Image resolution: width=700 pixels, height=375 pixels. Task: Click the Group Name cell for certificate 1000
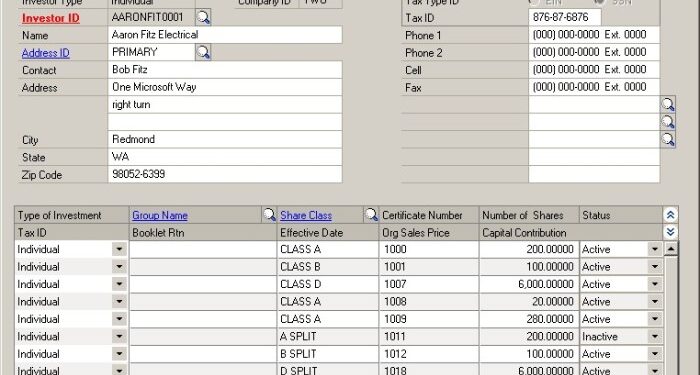coord(203,249)
